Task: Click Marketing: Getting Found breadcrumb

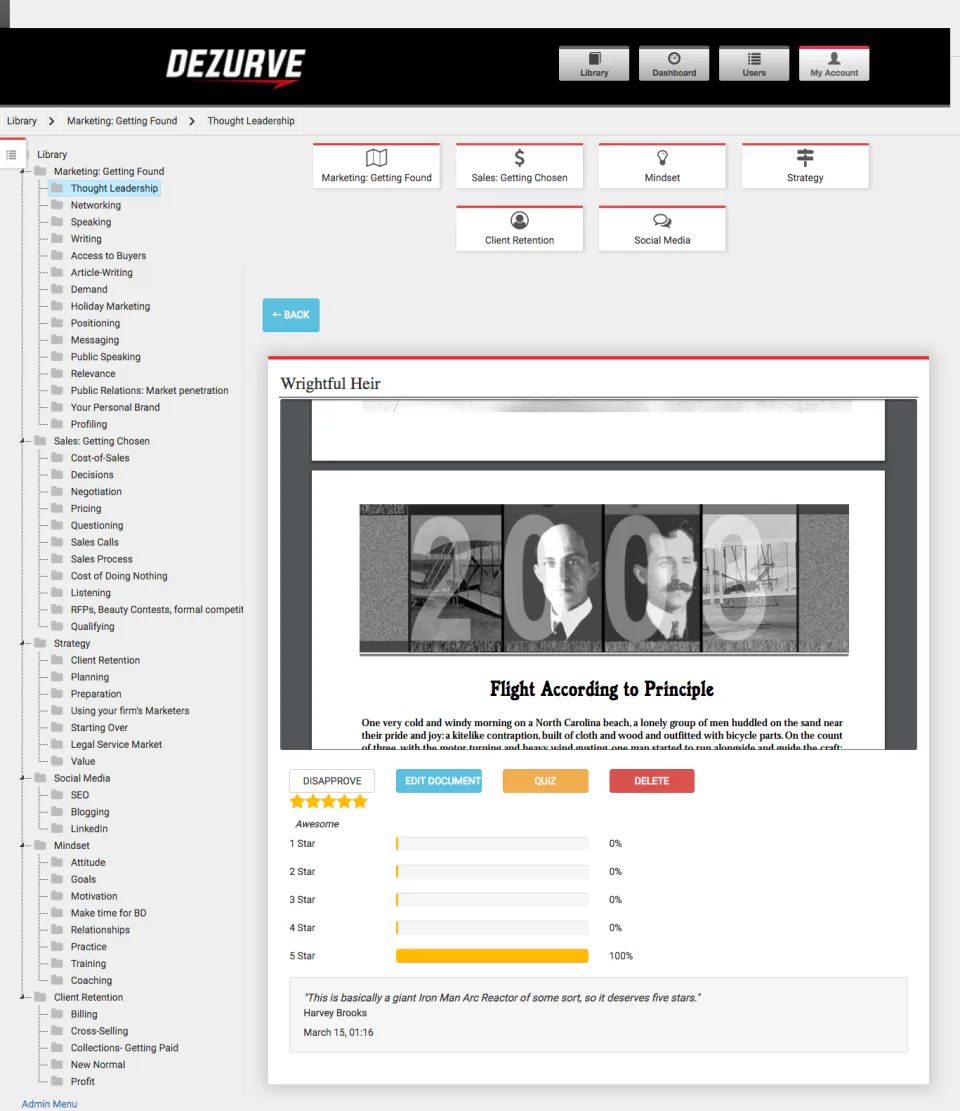Action: click(x=122, y=121)
